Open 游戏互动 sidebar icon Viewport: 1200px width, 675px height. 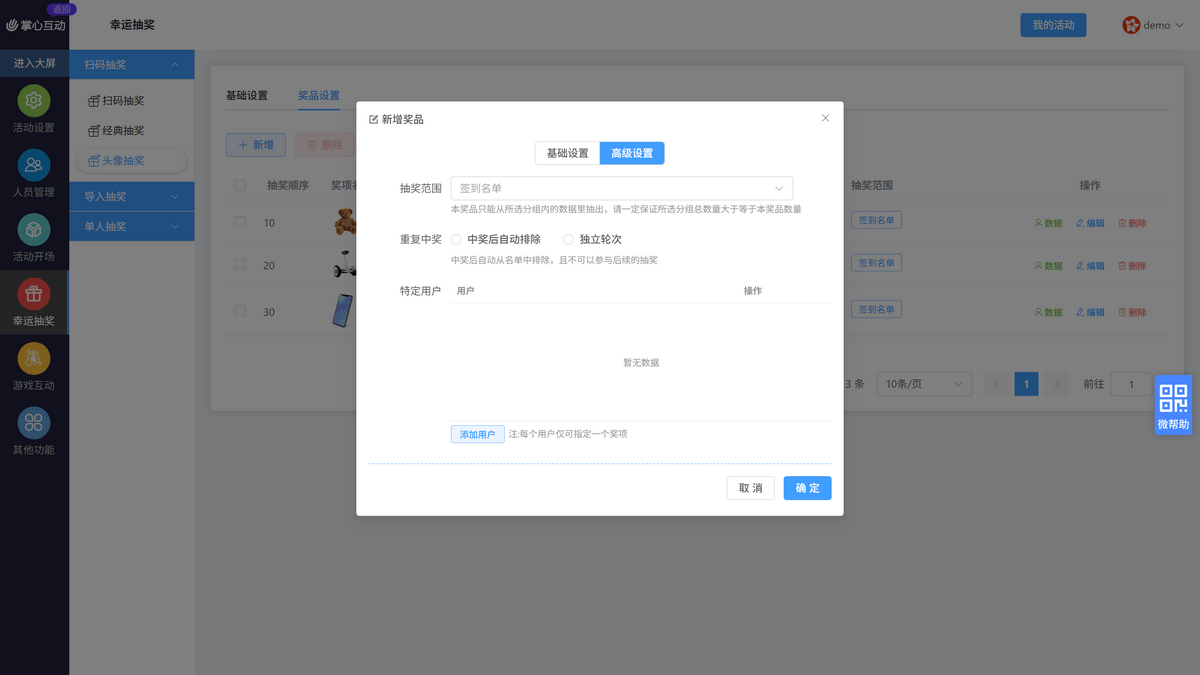[34, 358]
